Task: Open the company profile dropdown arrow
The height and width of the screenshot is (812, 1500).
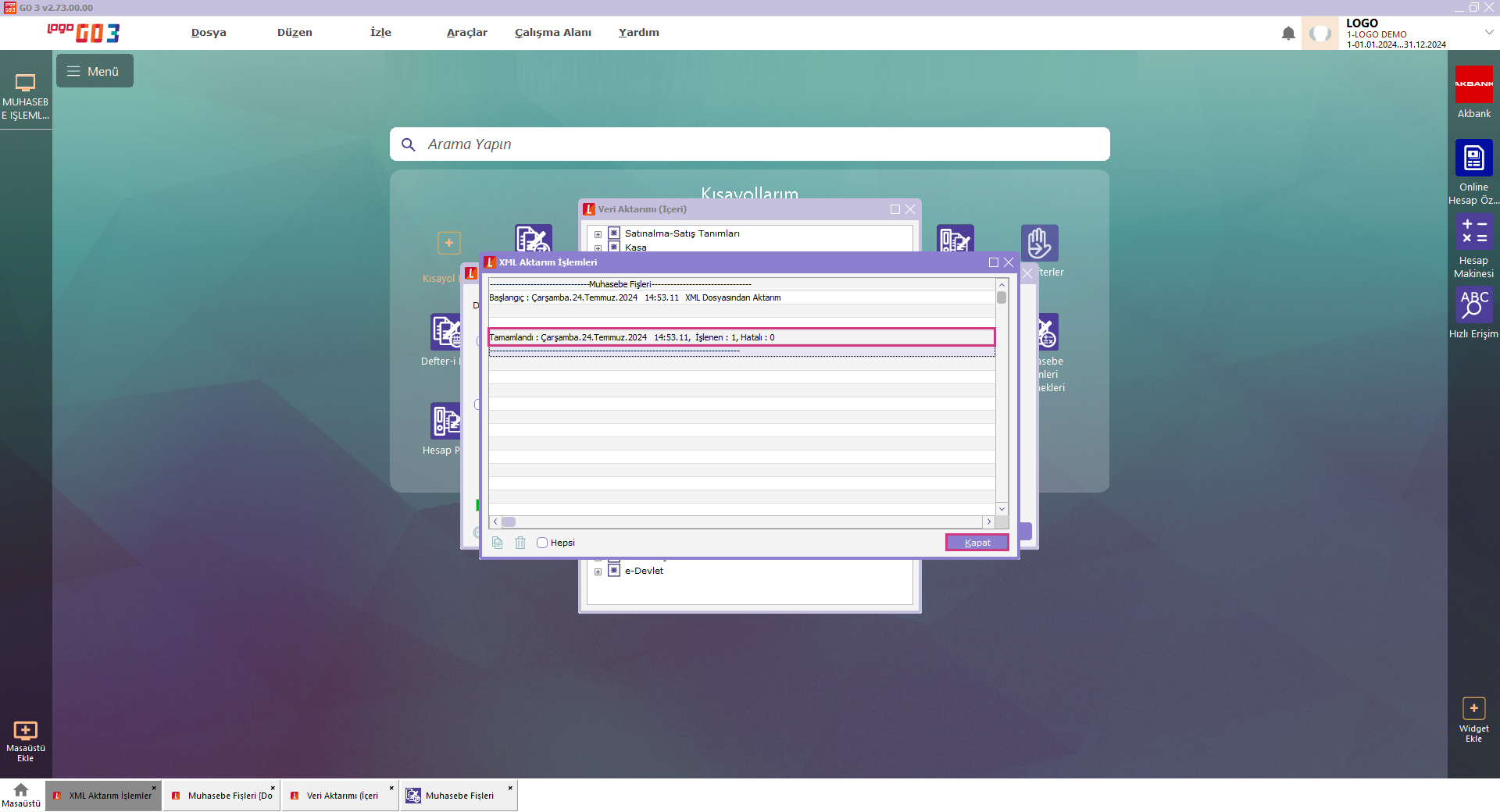Action: (1489, 32)
